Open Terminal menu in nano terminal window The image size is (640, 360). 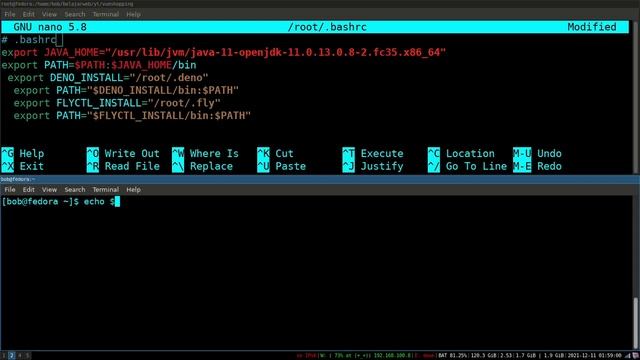[x=105, y=14]
